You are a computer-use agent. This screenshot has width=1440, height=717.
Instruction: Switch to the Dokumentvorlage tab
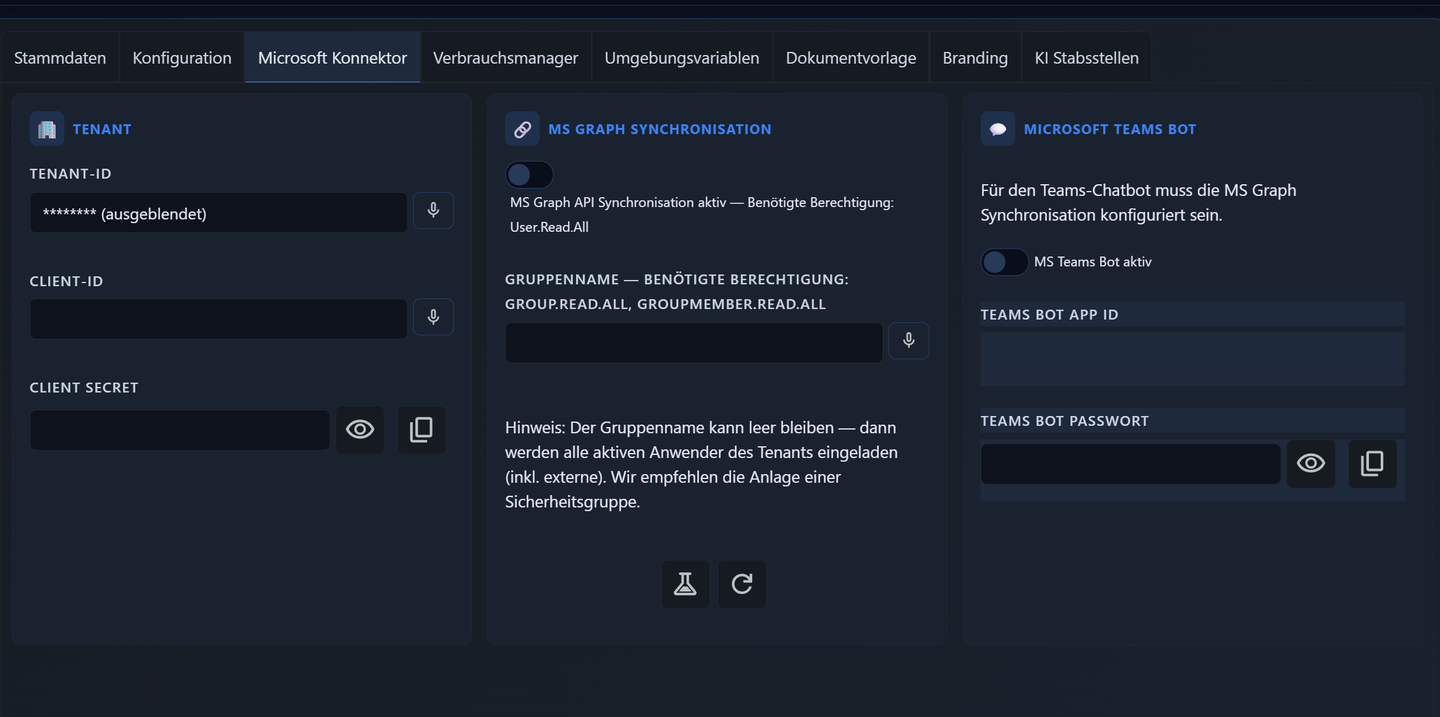(x=851, y=58)
